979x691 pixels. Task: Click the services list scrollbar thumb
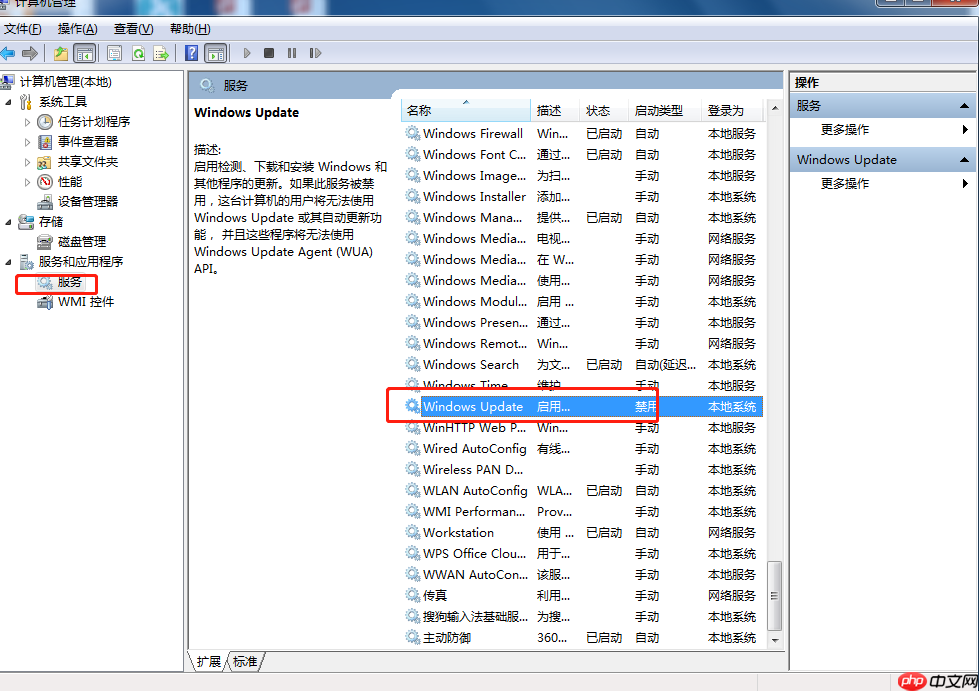click(775, 596)
